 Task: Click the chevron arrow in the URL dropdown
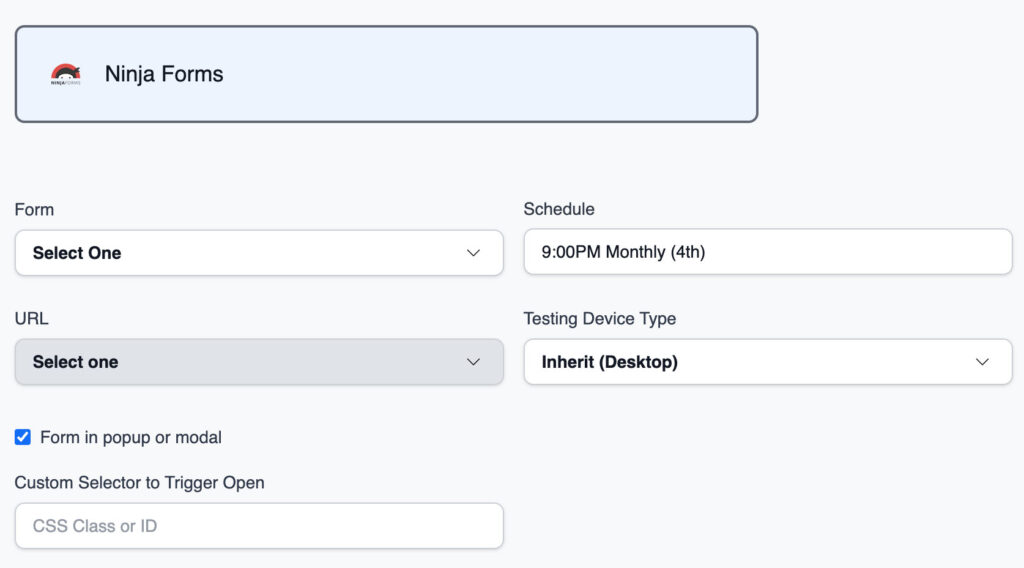point(474,362)
